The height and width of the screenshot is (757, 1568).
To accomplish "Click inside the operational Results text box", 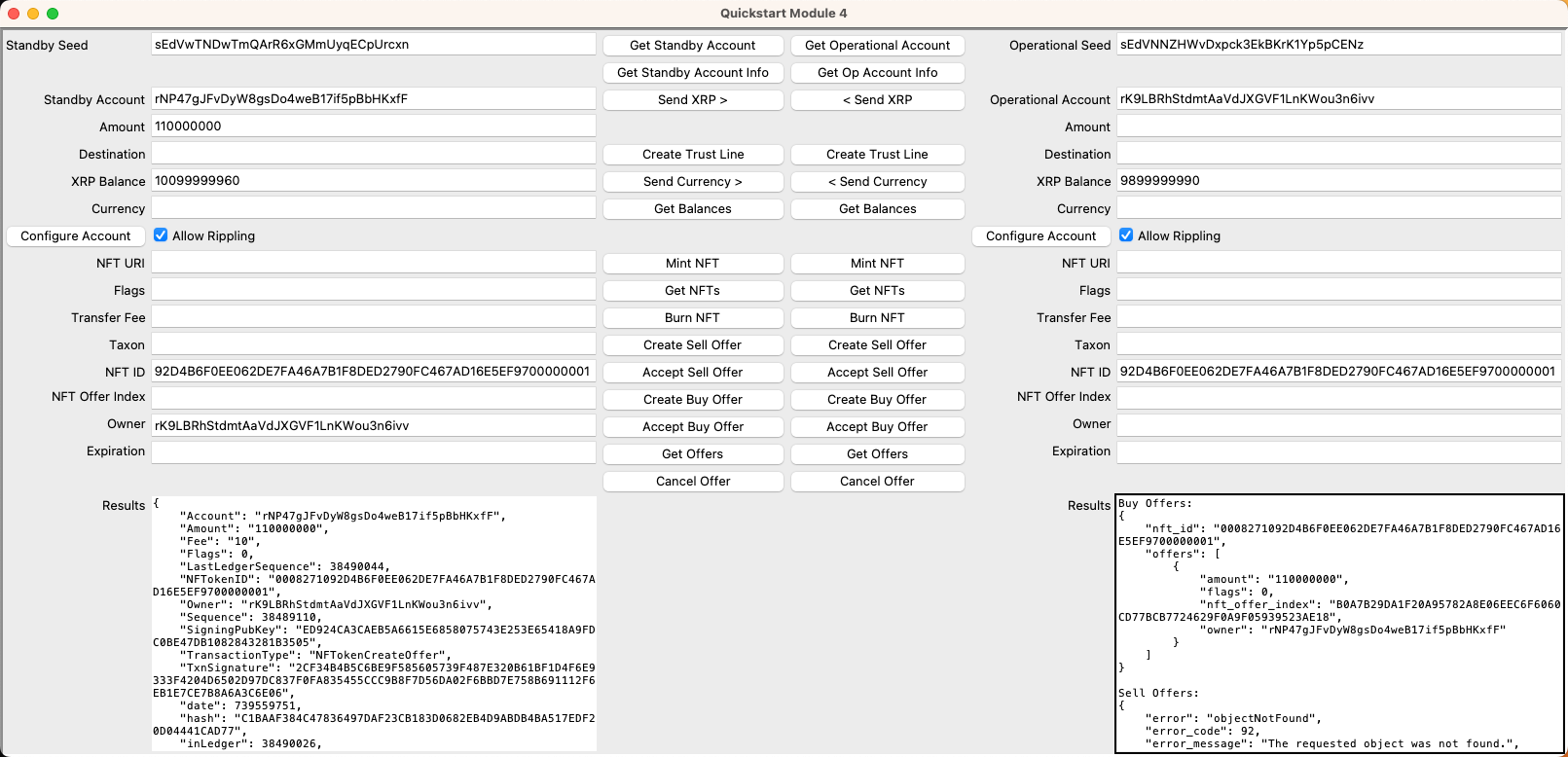I will pos(1339,623).
